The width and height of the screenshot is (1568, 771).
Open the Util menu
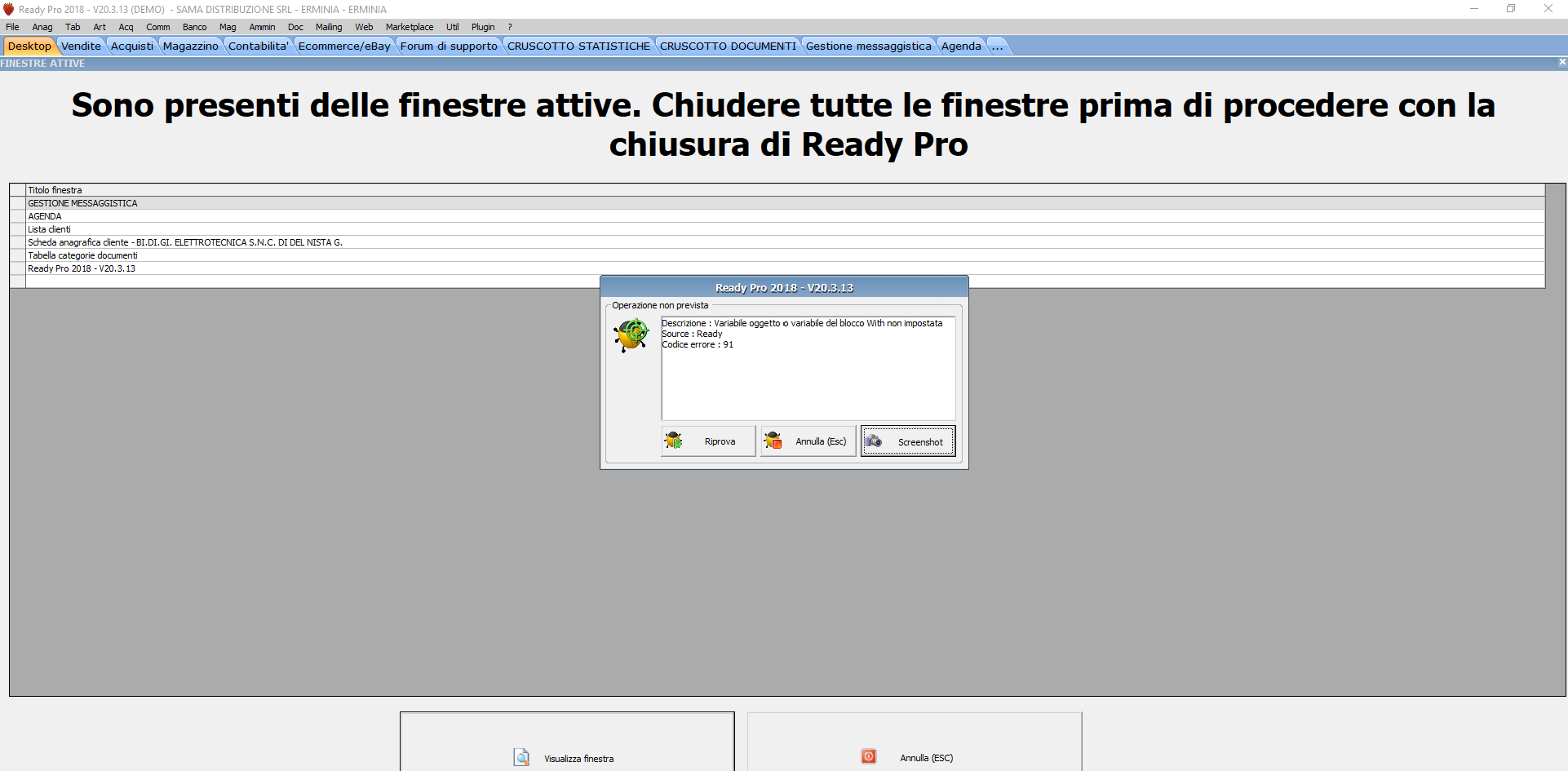point(453,27)
